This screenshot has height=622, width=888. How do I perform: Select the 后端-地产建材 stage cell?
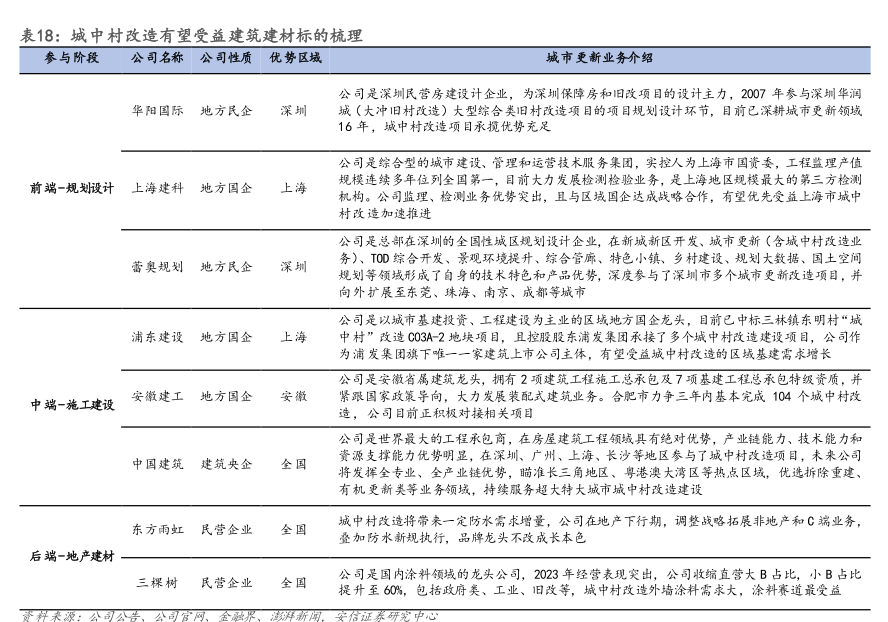[72, 555]
